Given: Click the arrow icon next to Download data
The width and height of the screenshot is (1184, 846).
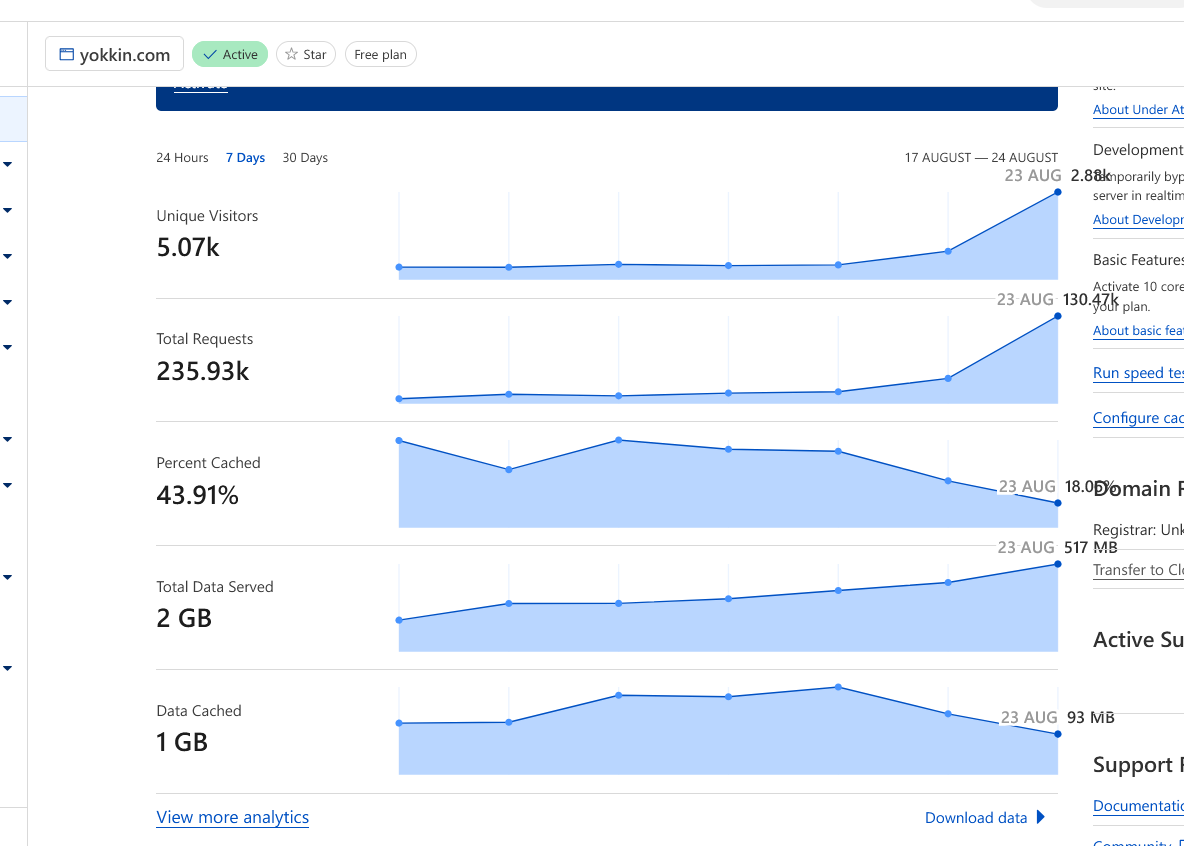Looking at the screenshot, I should [1041, 817].
